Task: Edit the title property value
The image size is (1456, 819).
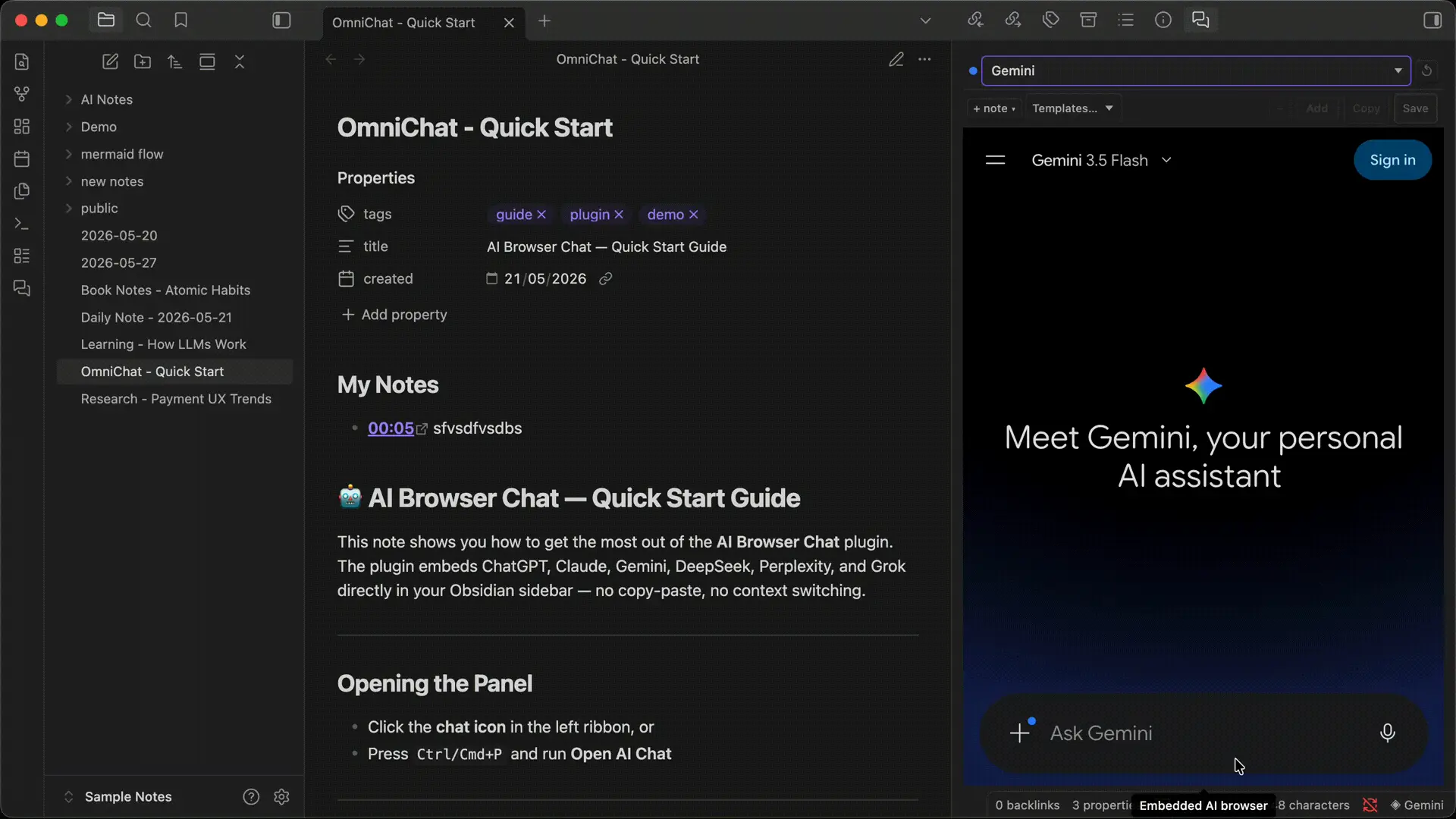Action: pos(607,246)
